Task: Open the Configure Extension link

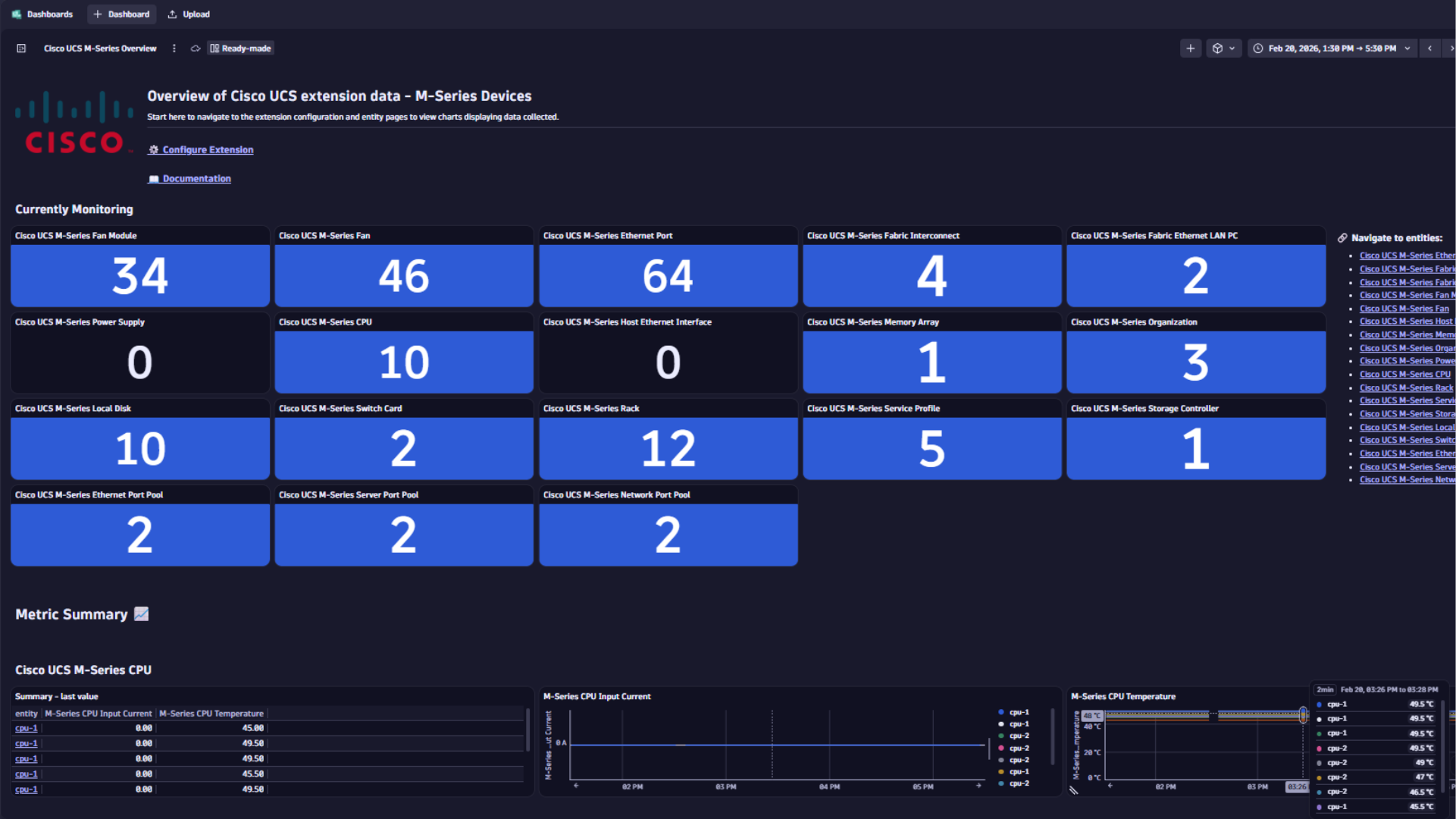Action: [x=207, y=149]
